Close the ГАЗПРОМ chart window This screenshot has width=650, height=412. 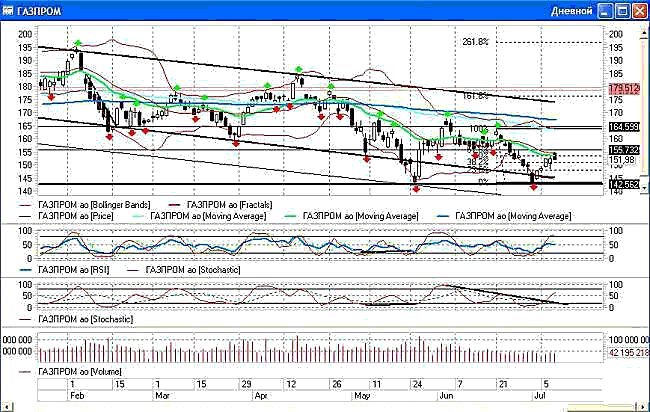[x=640, y=11]
